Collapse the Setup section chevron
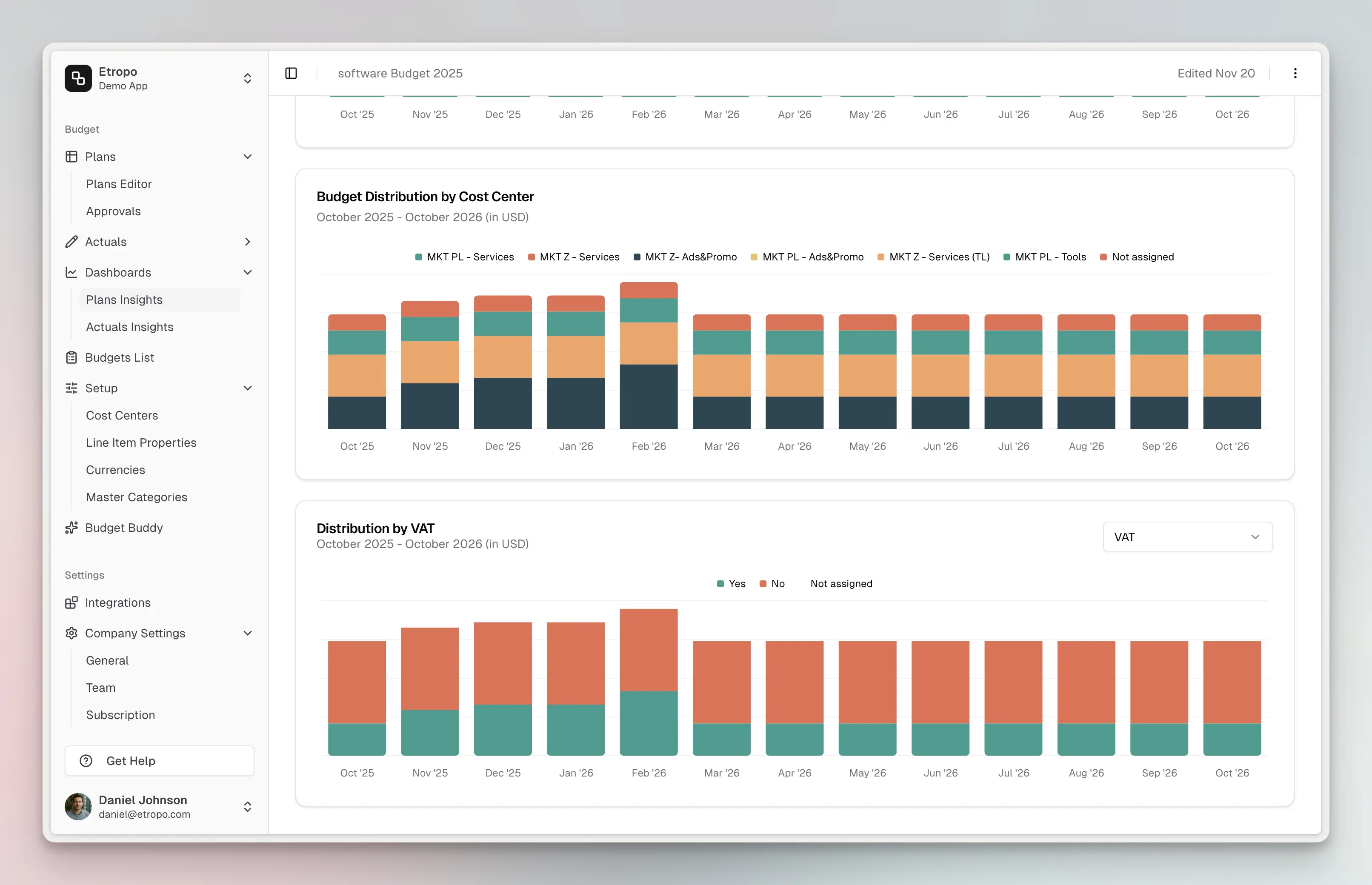Viewport: 1372px width, 885px height. [x=248, y=388]
